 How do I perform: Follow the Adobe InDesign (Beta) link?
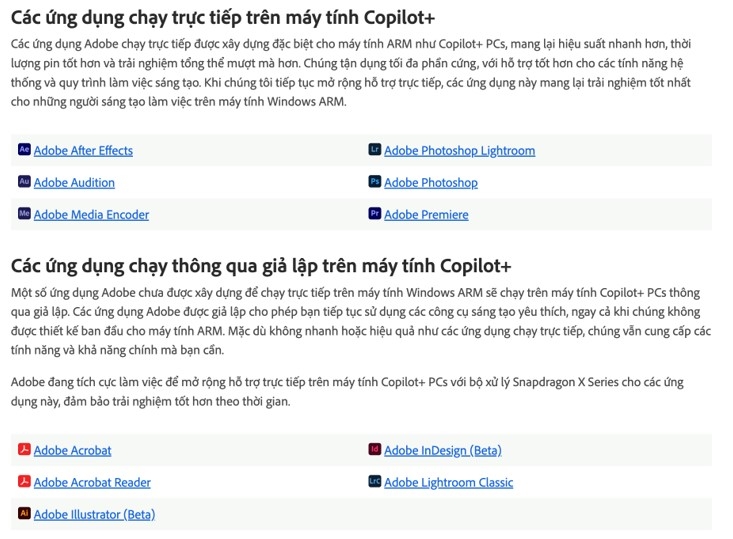click(443, 451)
